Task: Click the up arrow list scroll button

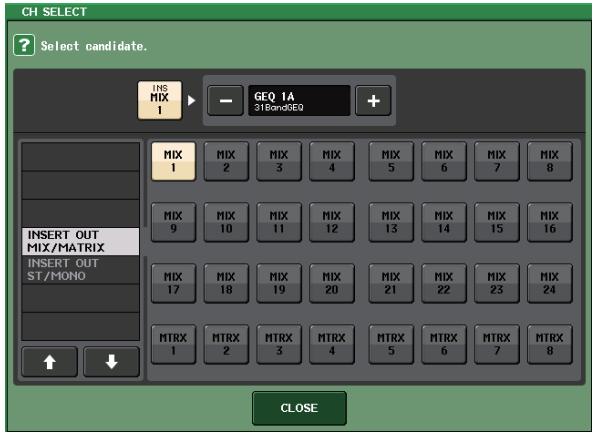Action: coord(50,362)
